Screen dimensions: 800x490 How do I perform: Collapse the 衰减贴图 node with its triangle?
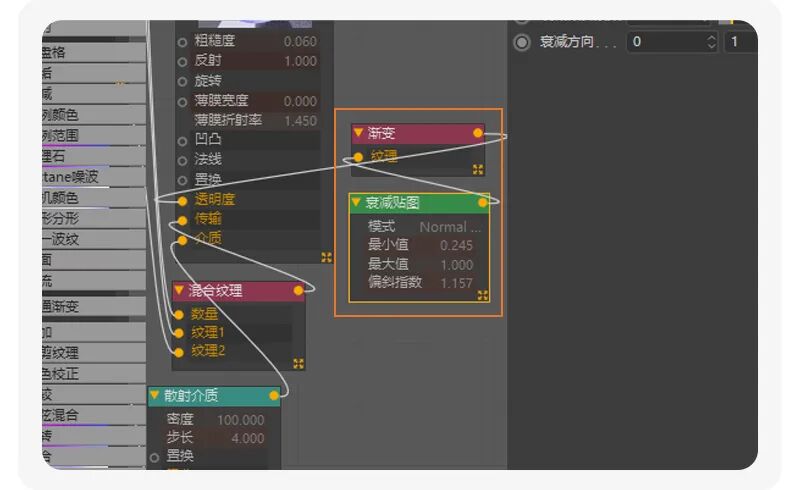click(356, 202)
